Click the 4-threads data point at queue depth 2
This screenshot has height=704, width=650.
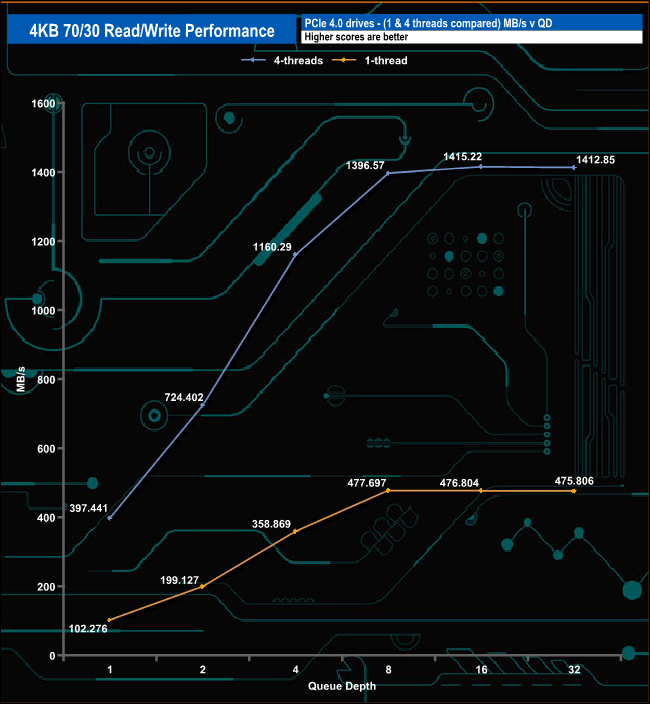click(x=202, y=405)
